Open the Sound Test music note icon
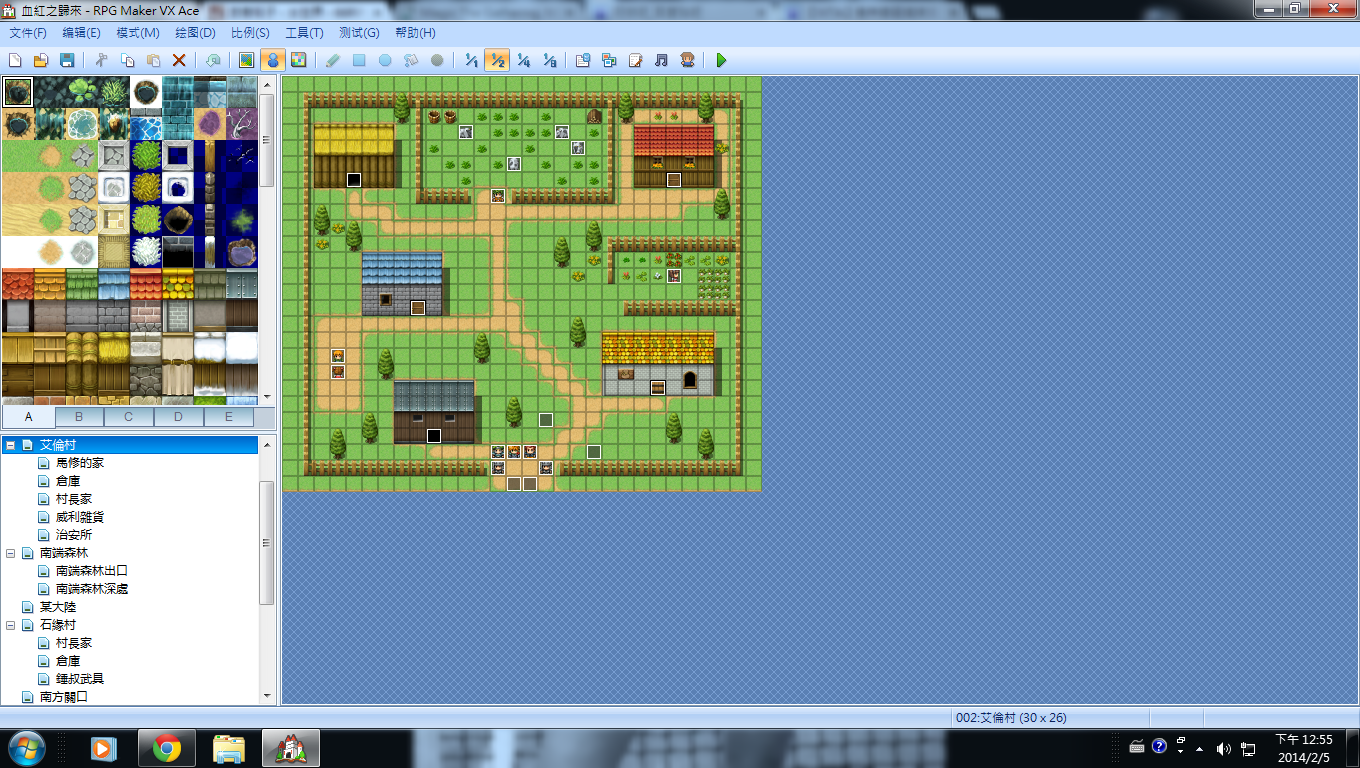 661,60
